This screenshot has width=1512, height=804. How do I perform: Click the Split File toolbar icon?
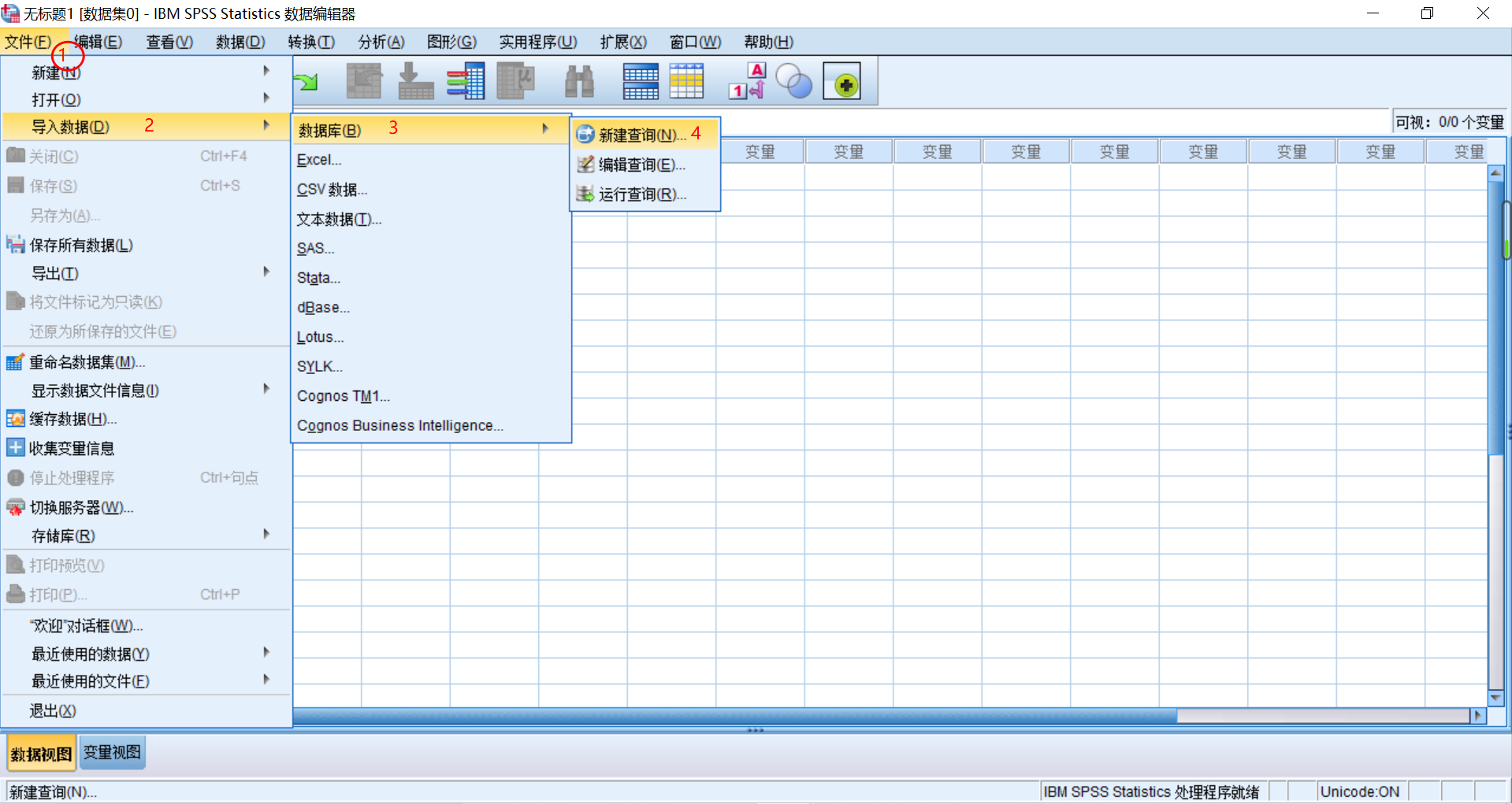tap(641, 80)
